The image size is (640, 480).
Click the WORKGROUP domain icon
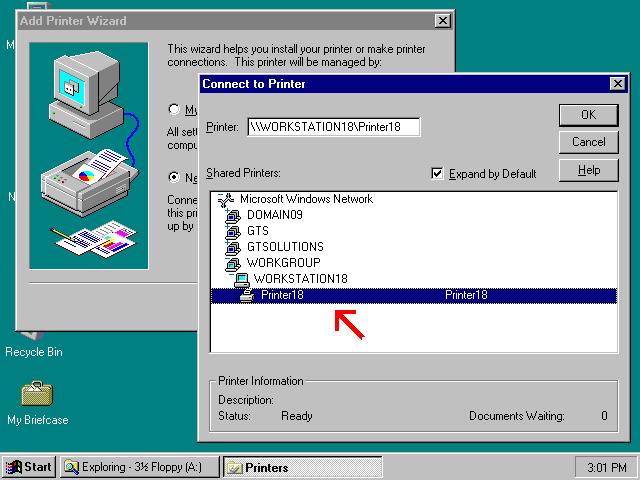(233, 264)
